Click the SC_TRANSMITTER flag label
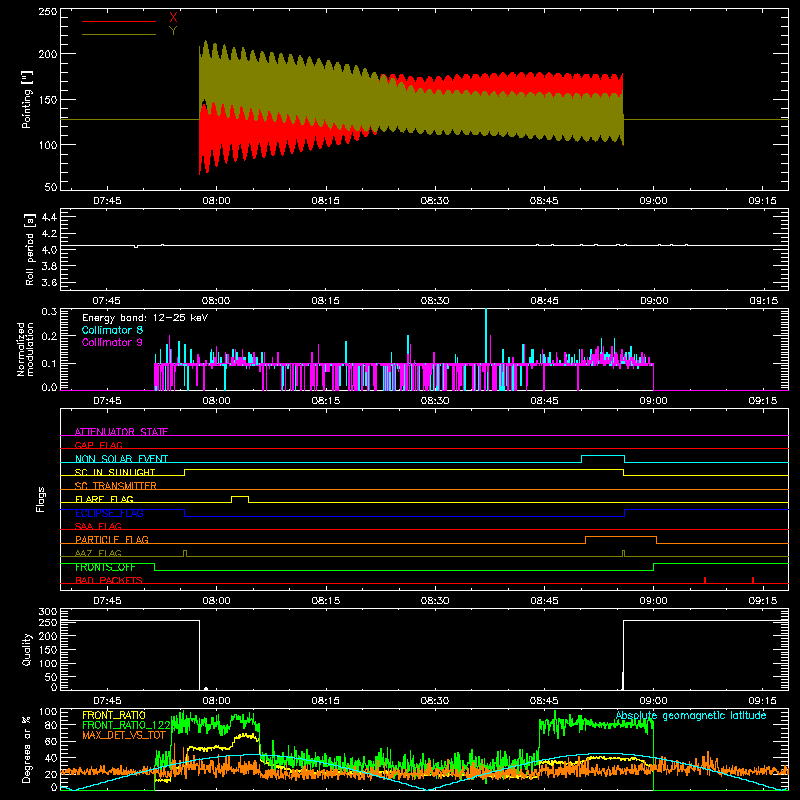The height and width of the screenshot is (800, 800). [x=116, y=485]
